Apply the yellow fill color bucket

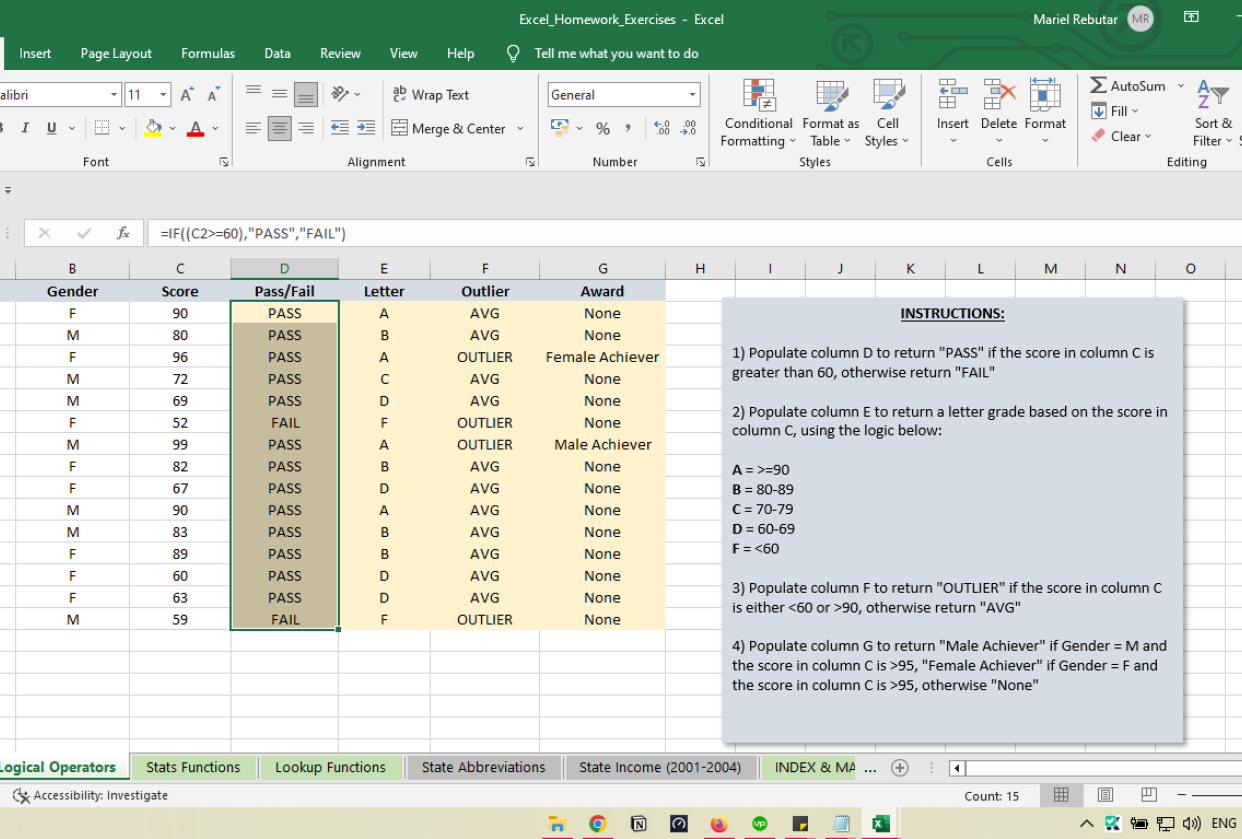153,128
